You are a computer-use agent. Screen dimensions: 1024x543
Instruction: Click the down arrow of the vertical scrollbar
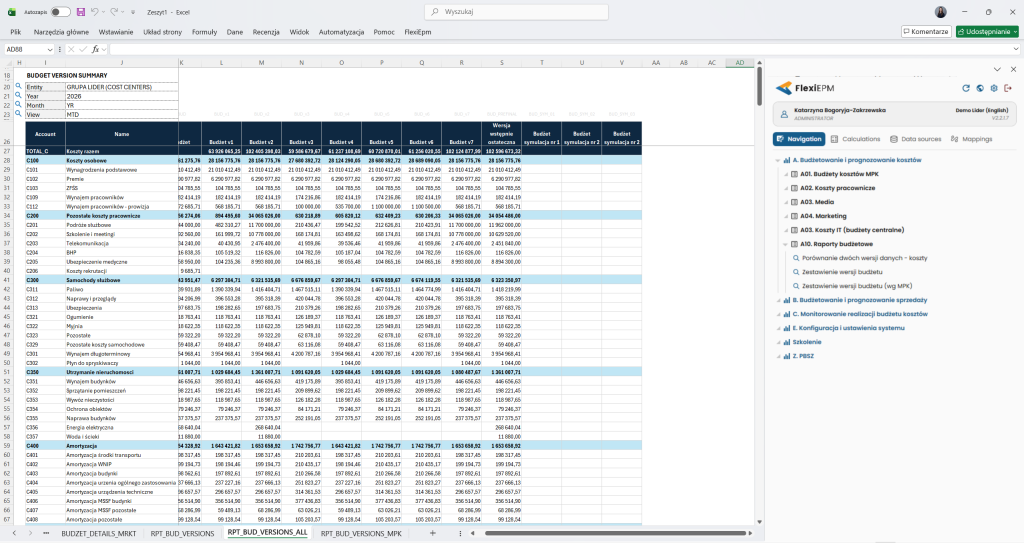(x=760, y=521)
